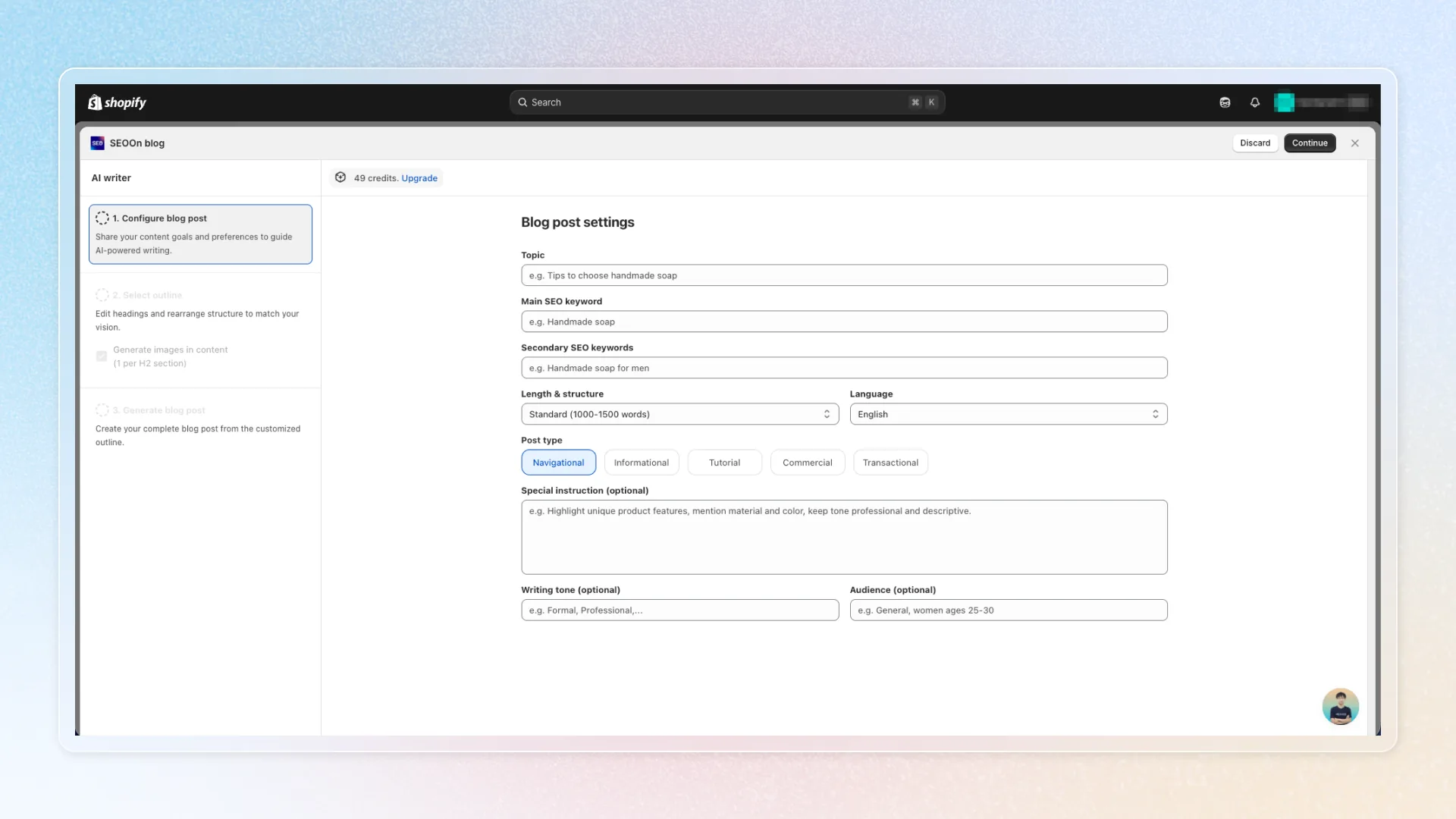Open step 1 Configure blog post
This screenshot has width=1456, height=819.
point(200,234)
